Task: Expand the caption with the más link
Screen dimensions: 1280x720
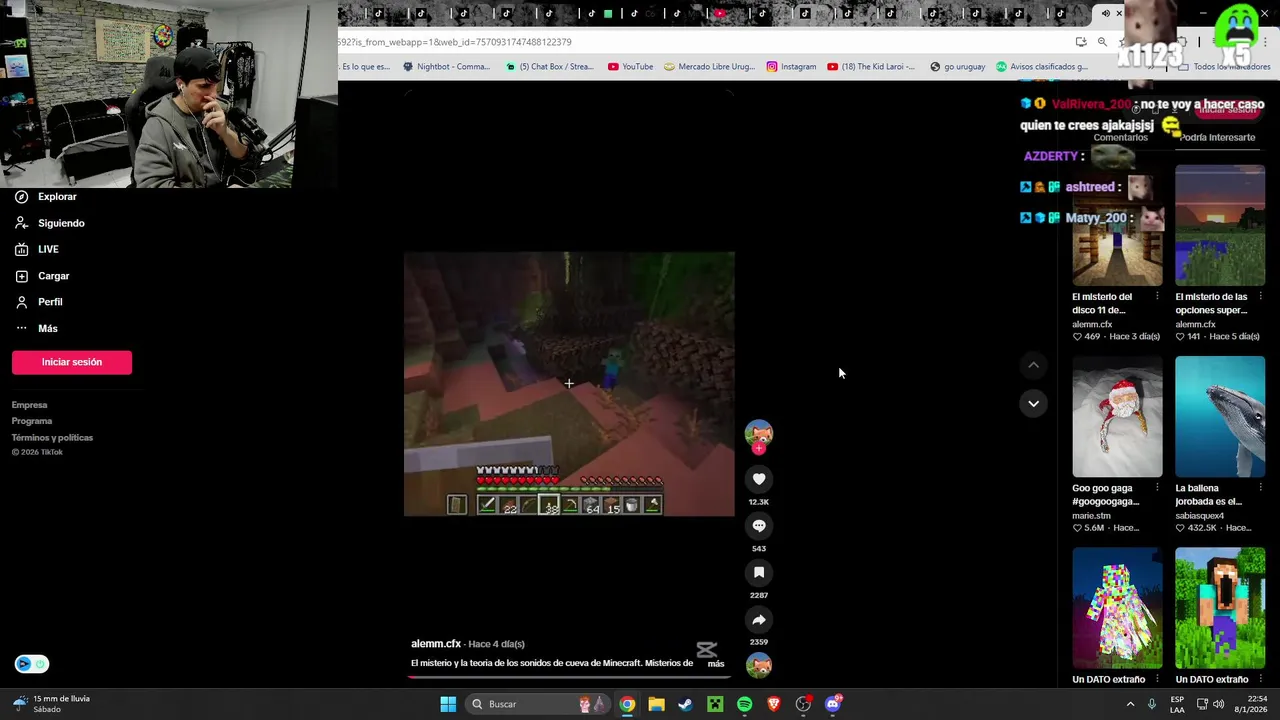Action: click(x=716, y=664)
